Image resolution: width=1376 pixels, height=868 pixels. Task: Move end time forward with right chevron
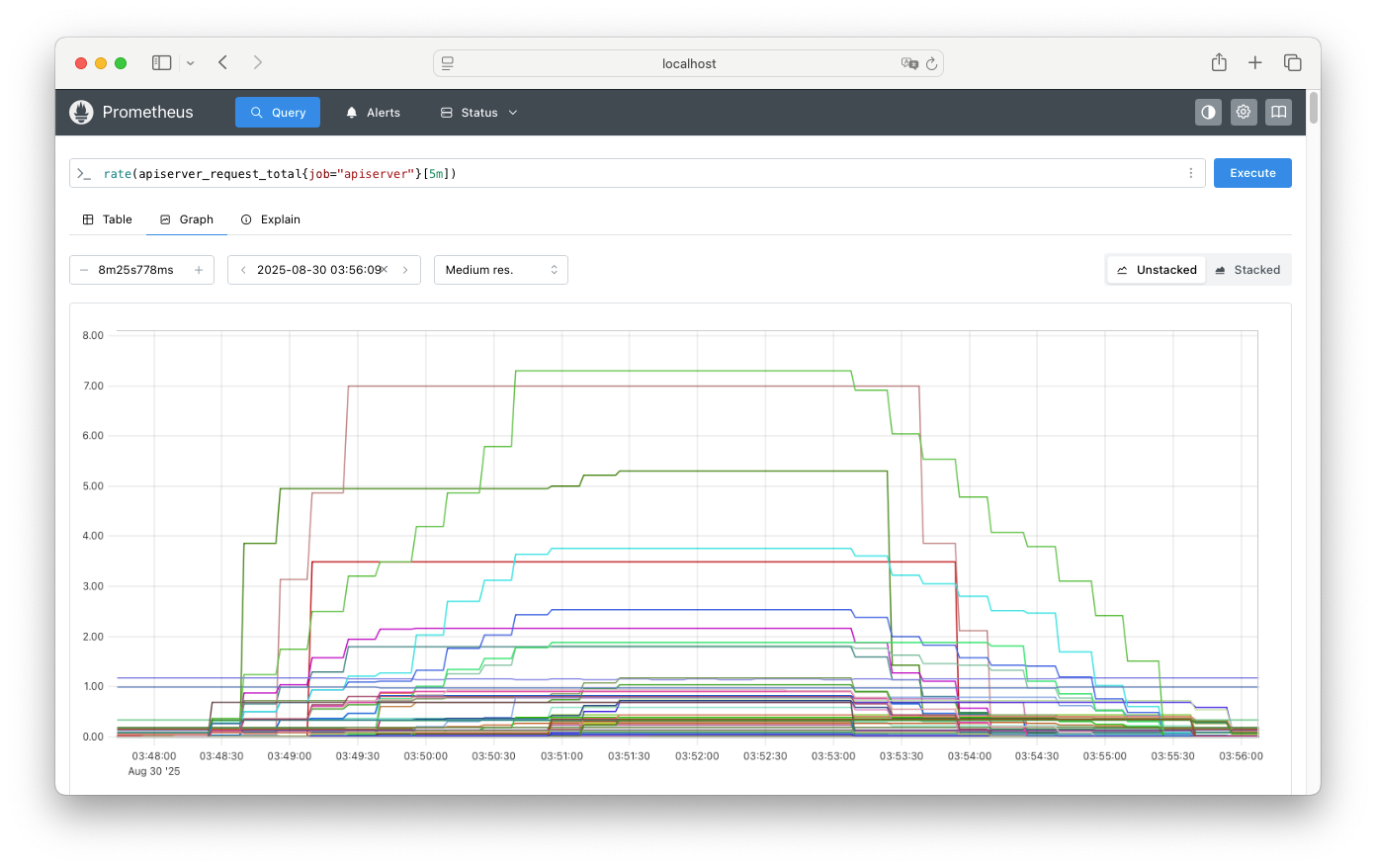pos(405,270)
